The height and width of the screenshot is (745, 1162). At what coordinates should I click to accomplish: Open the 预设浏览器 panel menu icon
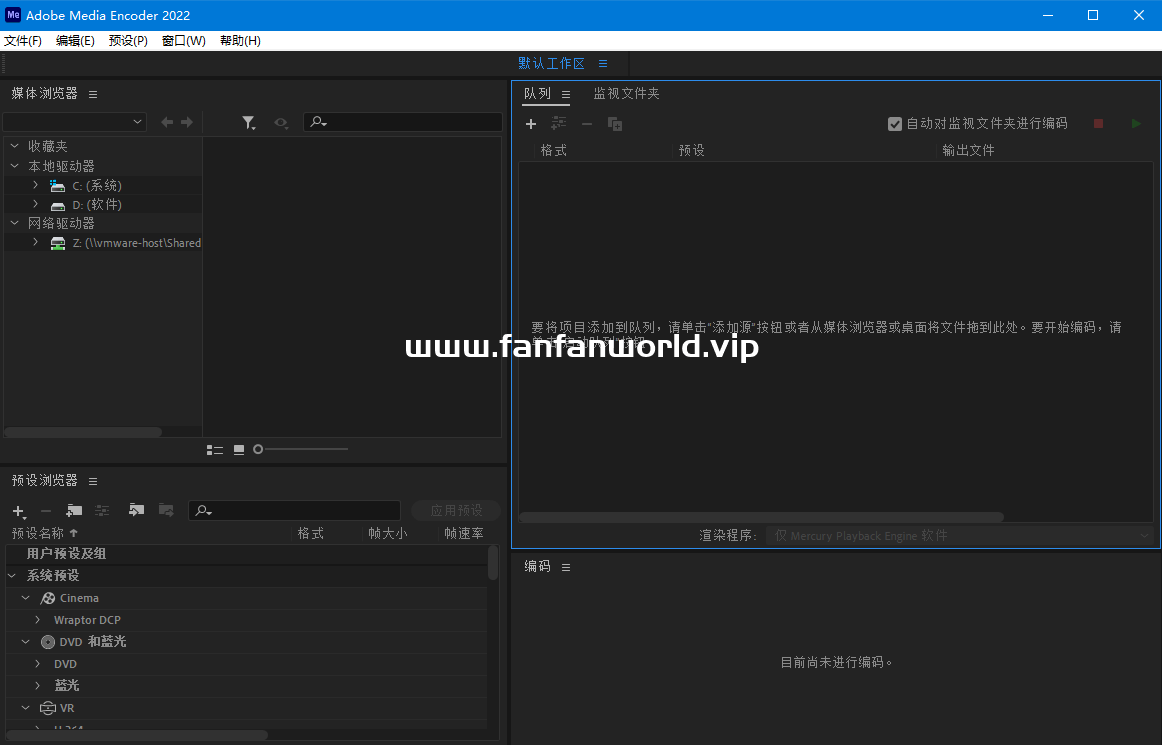coord(93,482)
